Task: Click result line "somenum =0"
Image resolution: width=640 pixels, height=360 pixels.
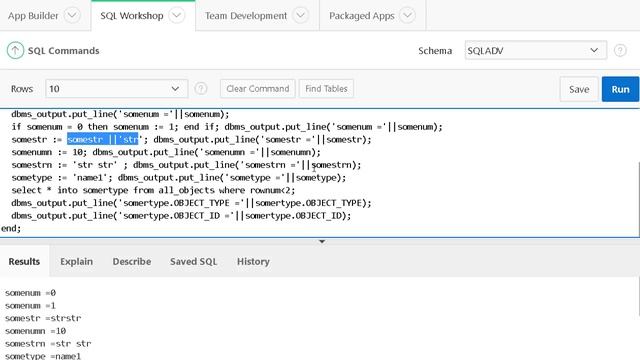Action: click(30, 293)
